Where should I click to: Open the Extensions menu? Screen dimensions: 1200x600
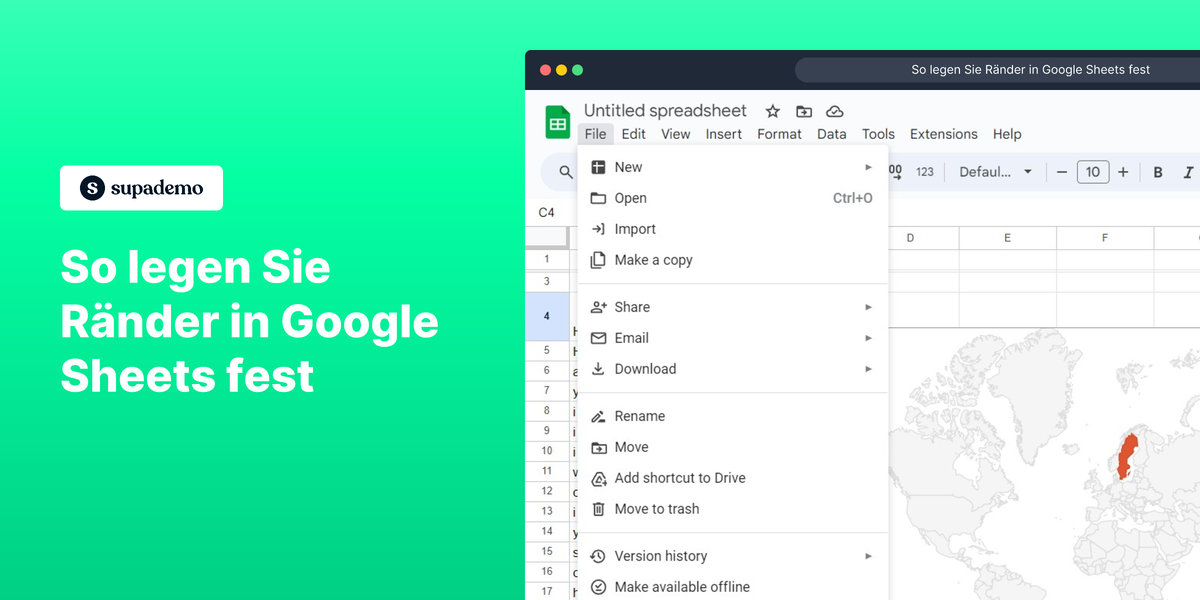[943, 134]
